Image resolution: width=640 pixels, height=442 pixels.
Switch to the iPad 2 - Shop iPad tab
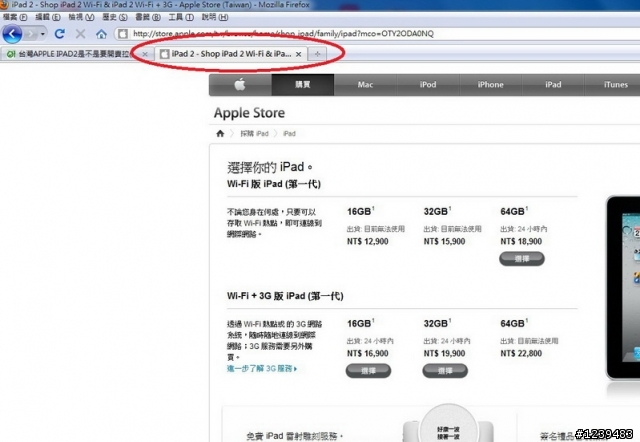[231, 54]
